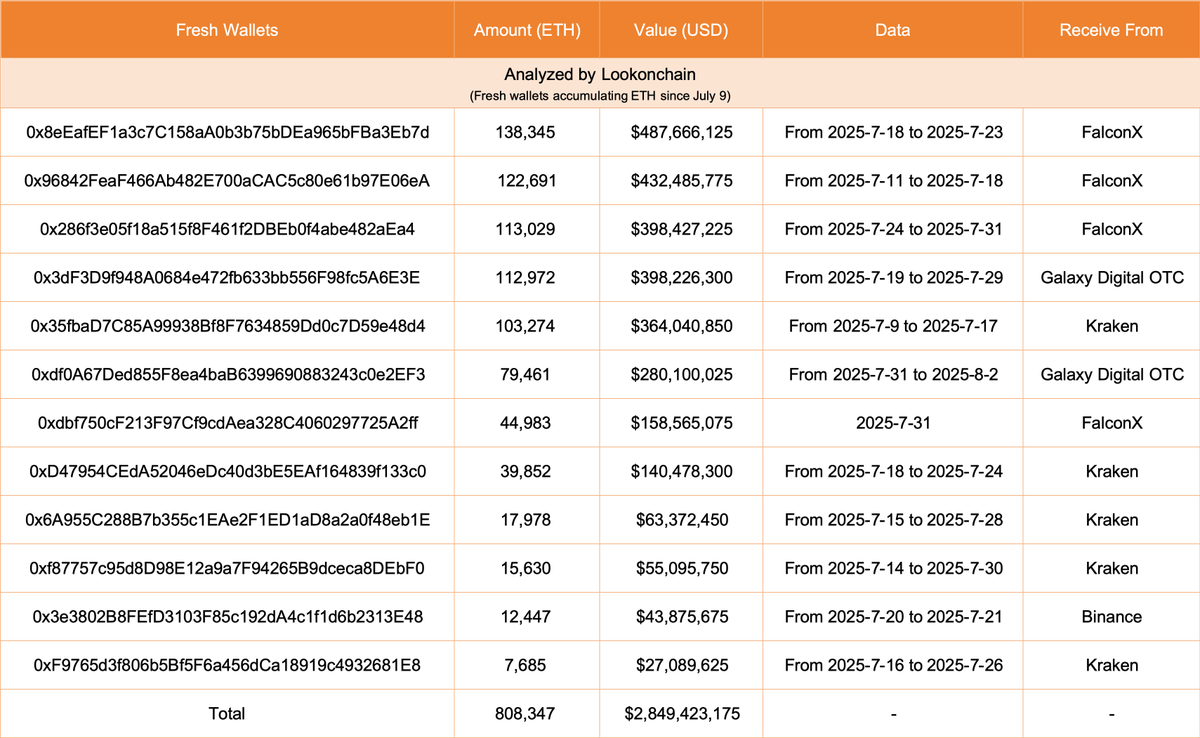The height and width of the screenshot is (738, 1200).
Task: Click the value cell $364,040,850
Action: point(681,326)
